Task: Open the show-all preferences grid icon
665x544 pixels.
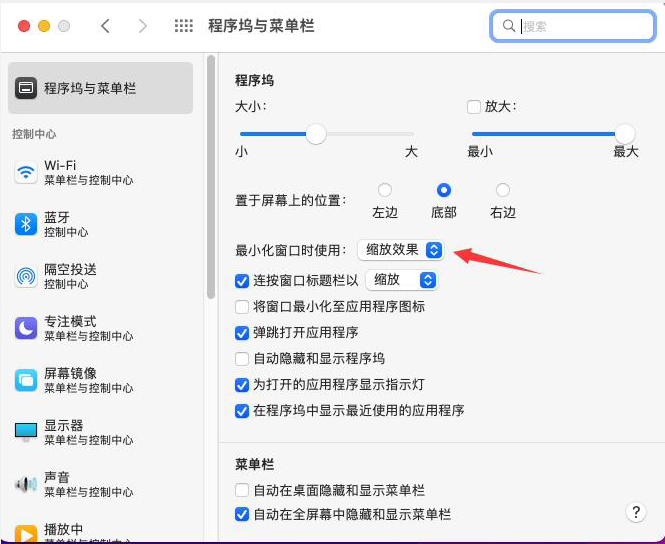Action: (x=184, y=26)
